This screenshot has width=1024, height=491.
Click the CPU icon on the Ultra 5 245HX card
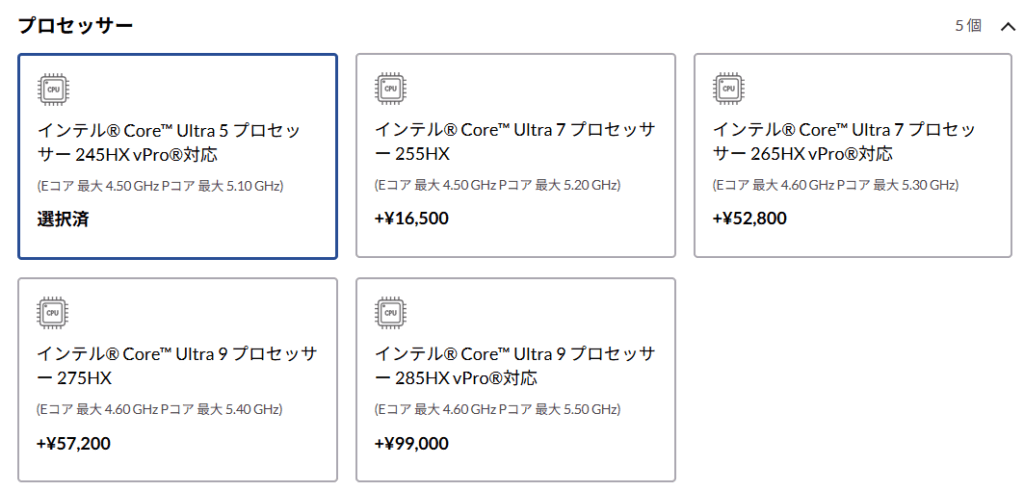[x=53, y=89]
